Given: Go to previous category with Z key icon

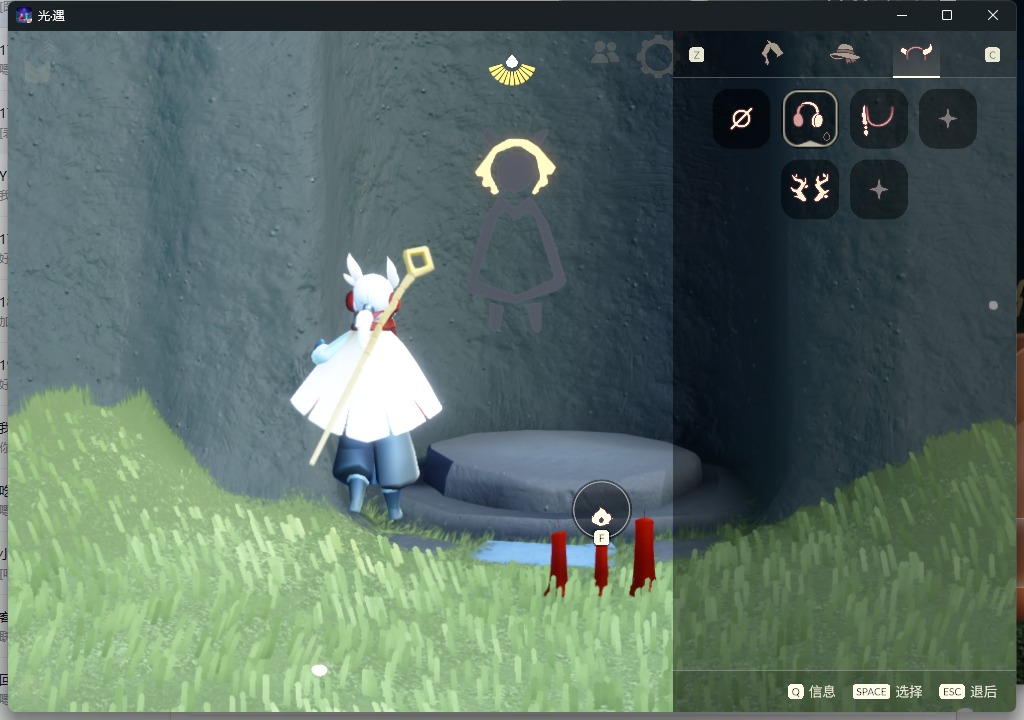Looking at the screenshot, I should pos(696,55).
